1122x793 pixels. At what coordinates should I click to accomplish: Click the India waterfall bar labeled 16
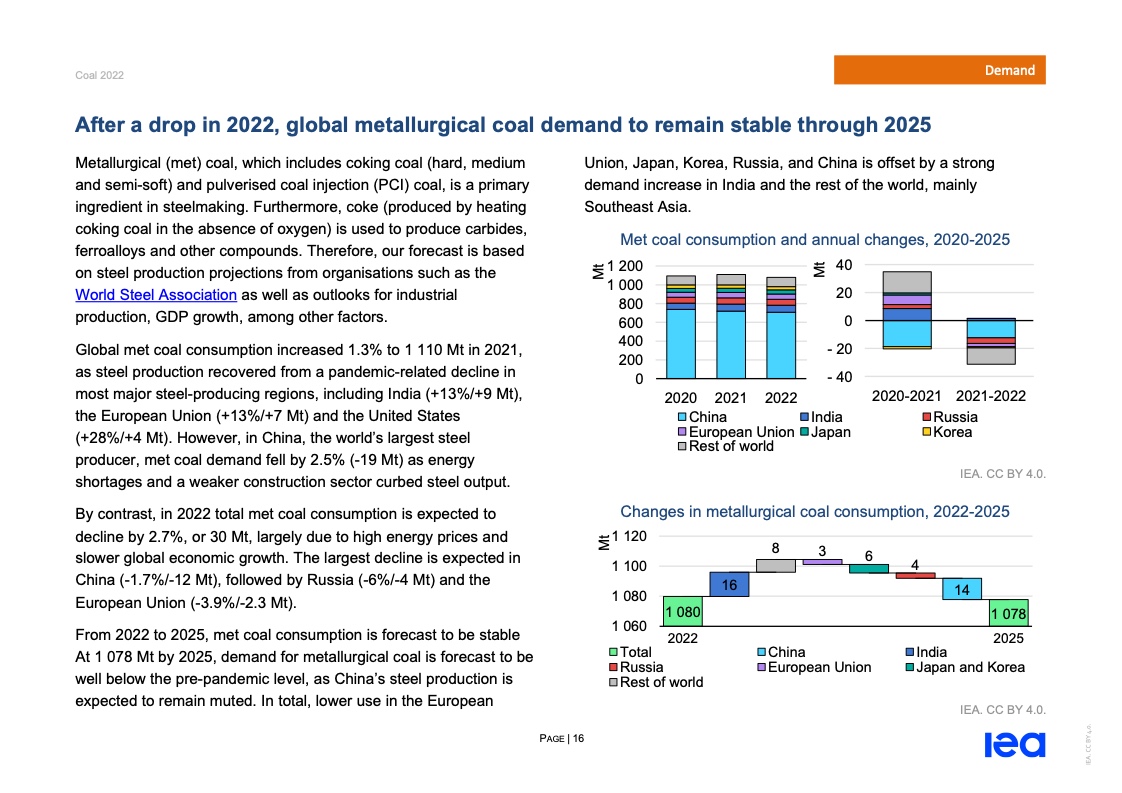coord(729,584)
